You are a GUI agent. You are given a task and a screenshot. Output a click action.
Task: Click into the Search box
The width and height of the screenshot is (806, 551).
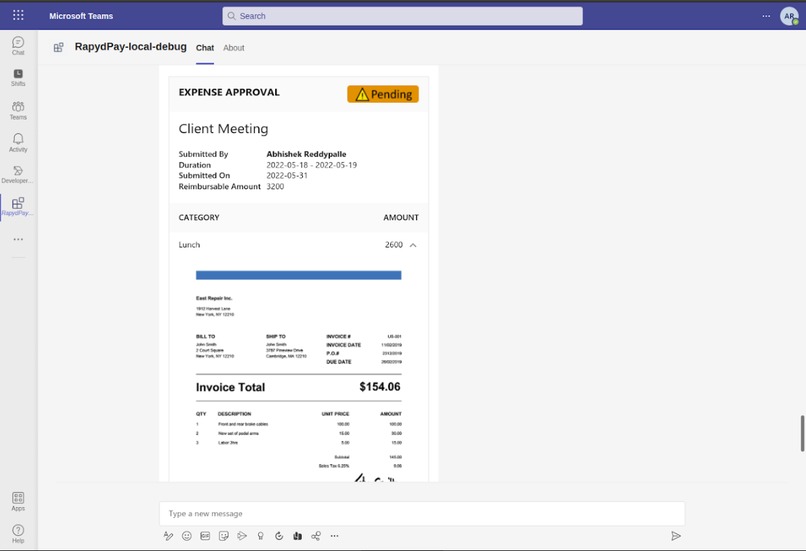pos(402,16)
